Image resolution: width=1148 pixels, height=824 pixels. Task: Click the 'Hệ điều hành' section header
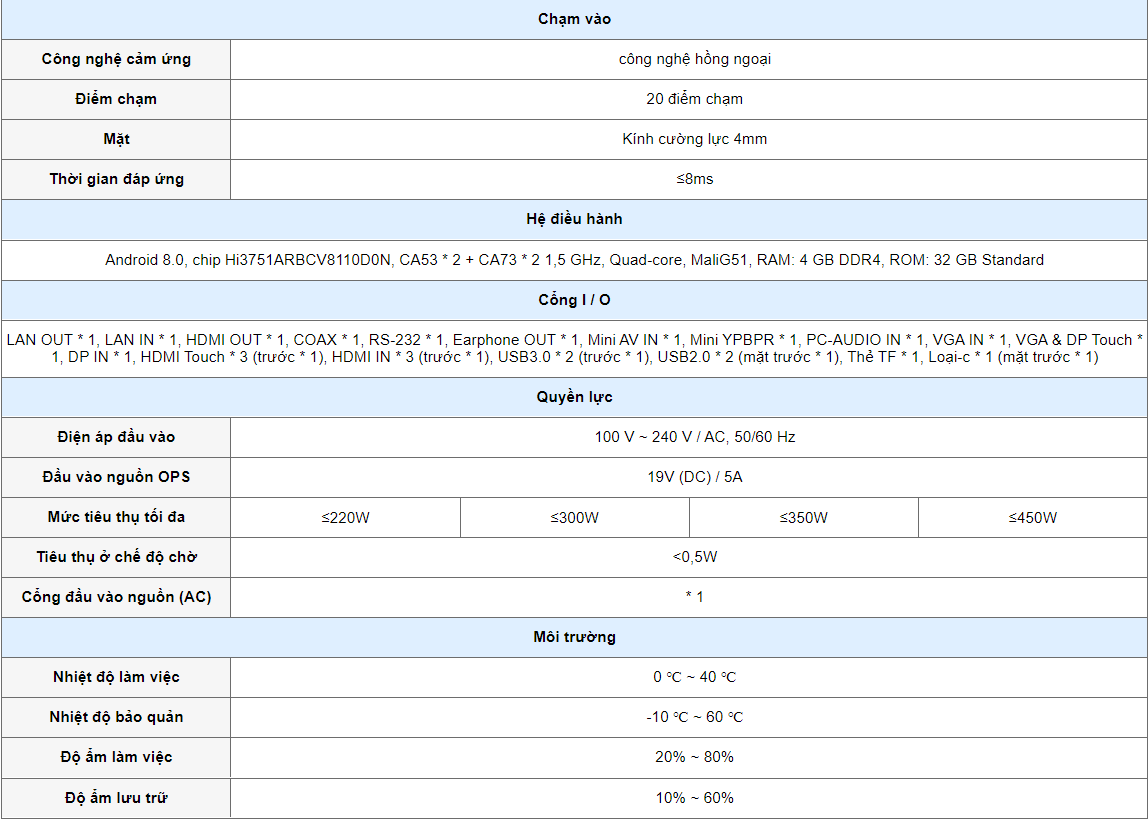tap(574, 219)
